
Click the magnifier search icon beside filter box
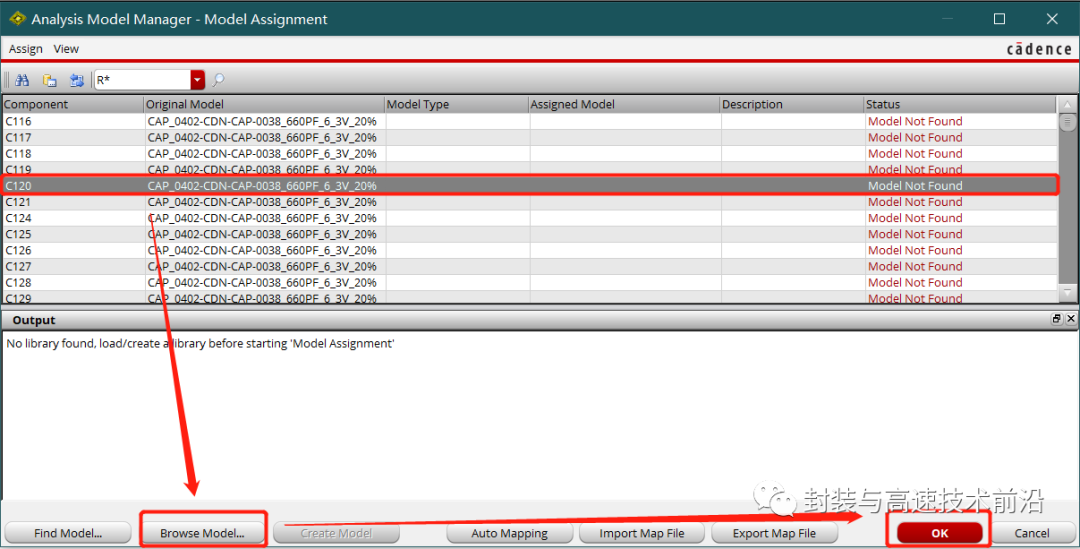(218, 80)
